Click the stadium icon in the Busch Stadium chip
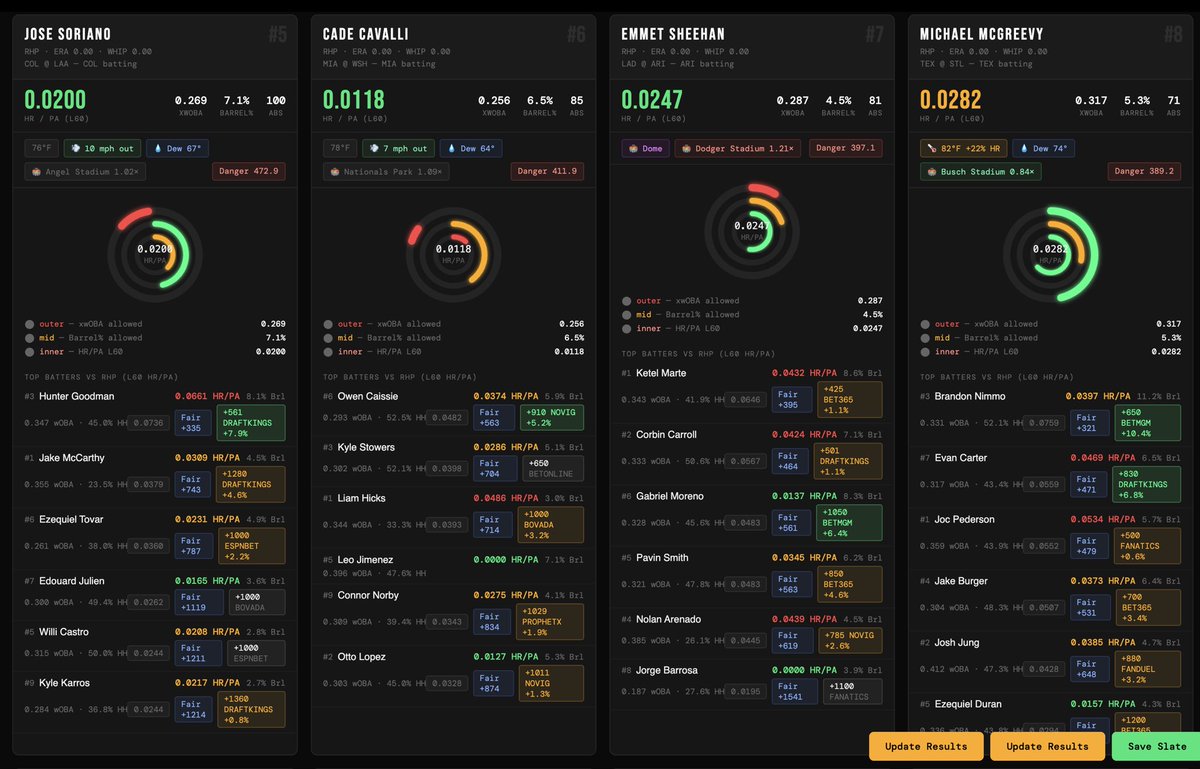1200x769 pixels. coord(932,172)
